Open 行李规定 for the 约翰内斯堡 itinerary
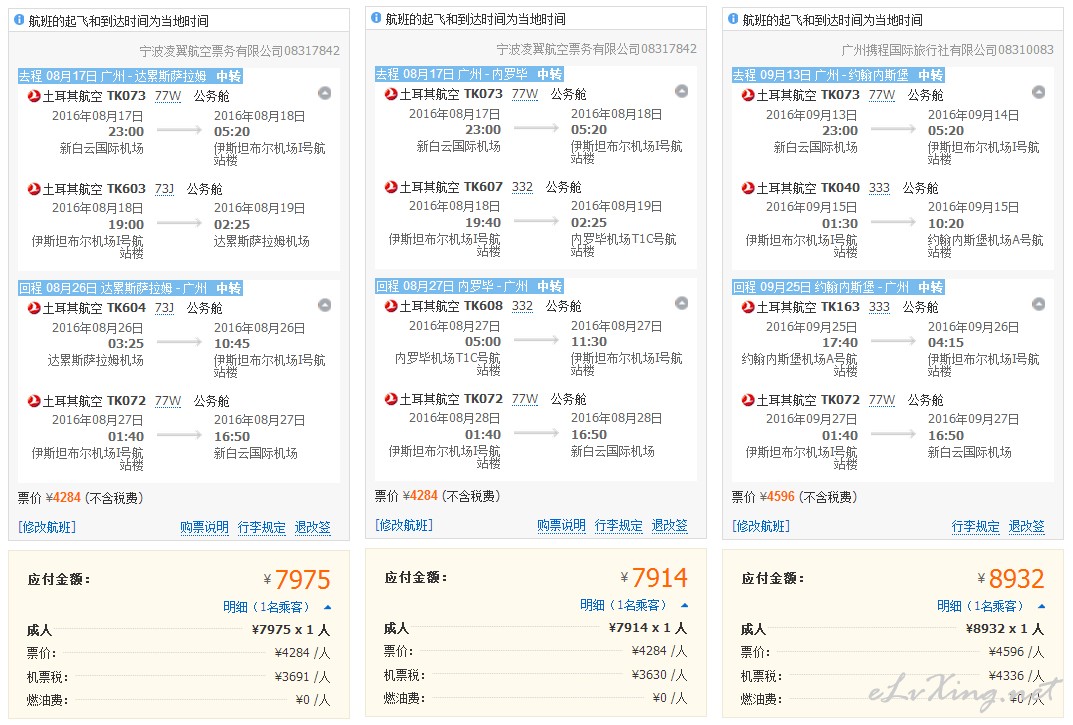The width and height of the screenshot is (1073, 725). [x=976, y=526]
